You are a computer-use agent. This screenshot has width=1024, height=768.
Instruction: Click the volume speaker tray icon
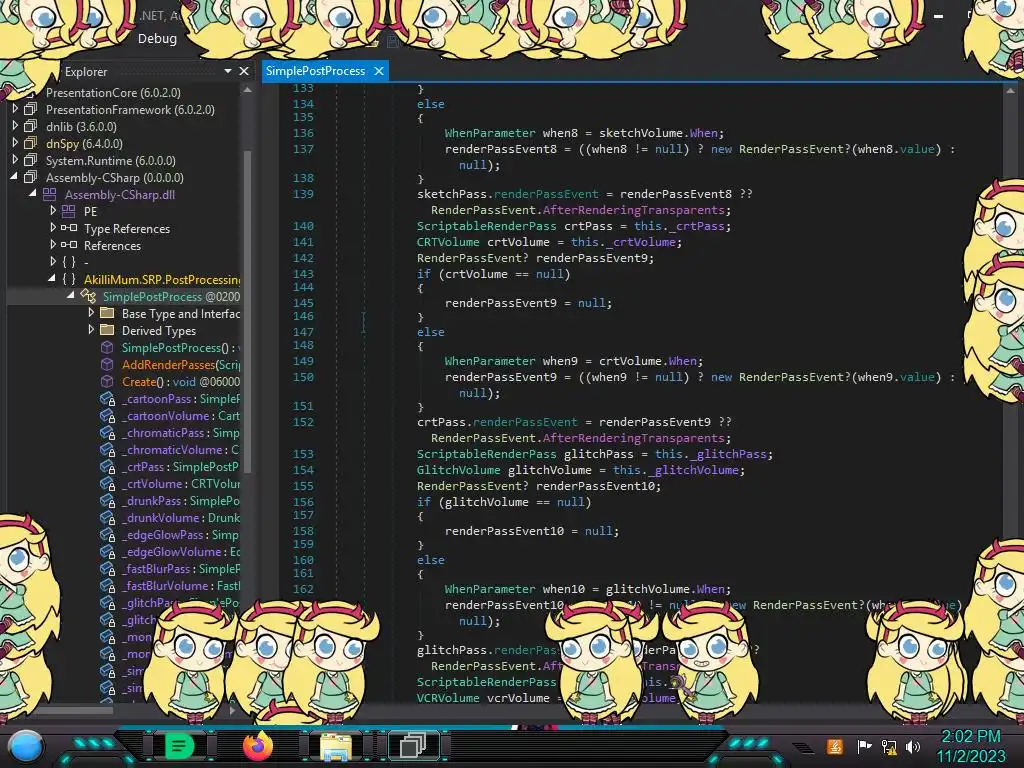tap(913, 746)
